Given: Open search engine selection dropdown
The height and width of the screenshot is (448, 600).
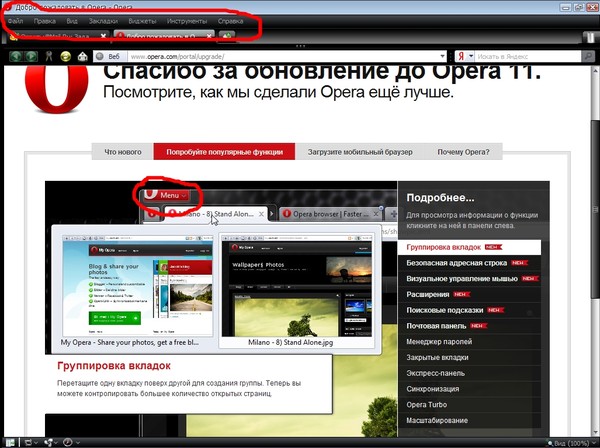Looking at the screenshot, I should point(471,57).
